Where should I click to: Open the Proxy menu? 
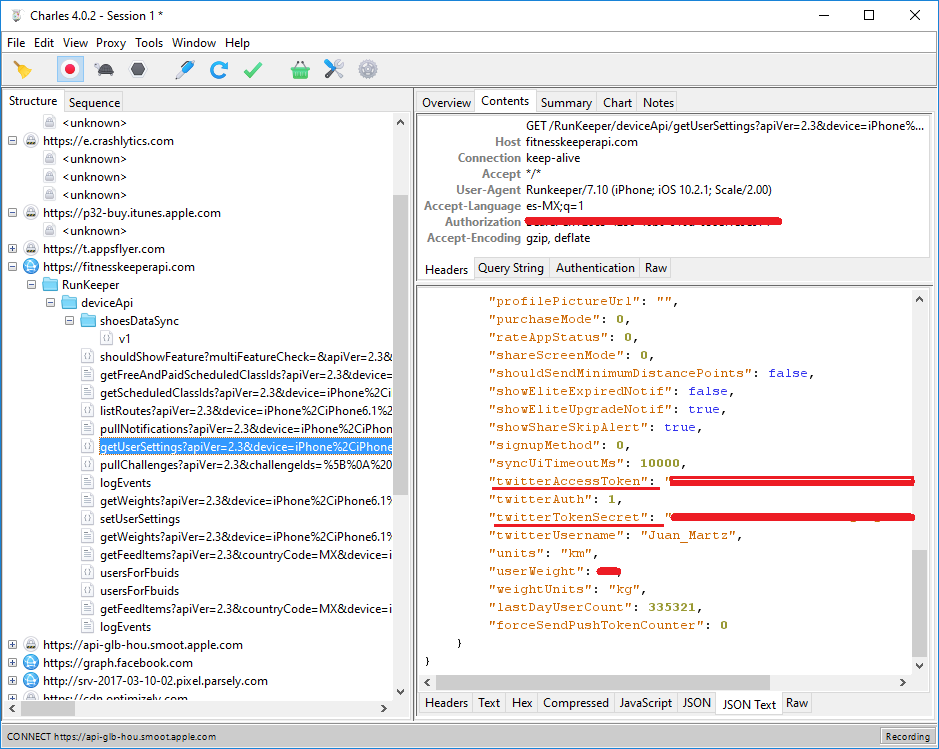pos(111,43)
